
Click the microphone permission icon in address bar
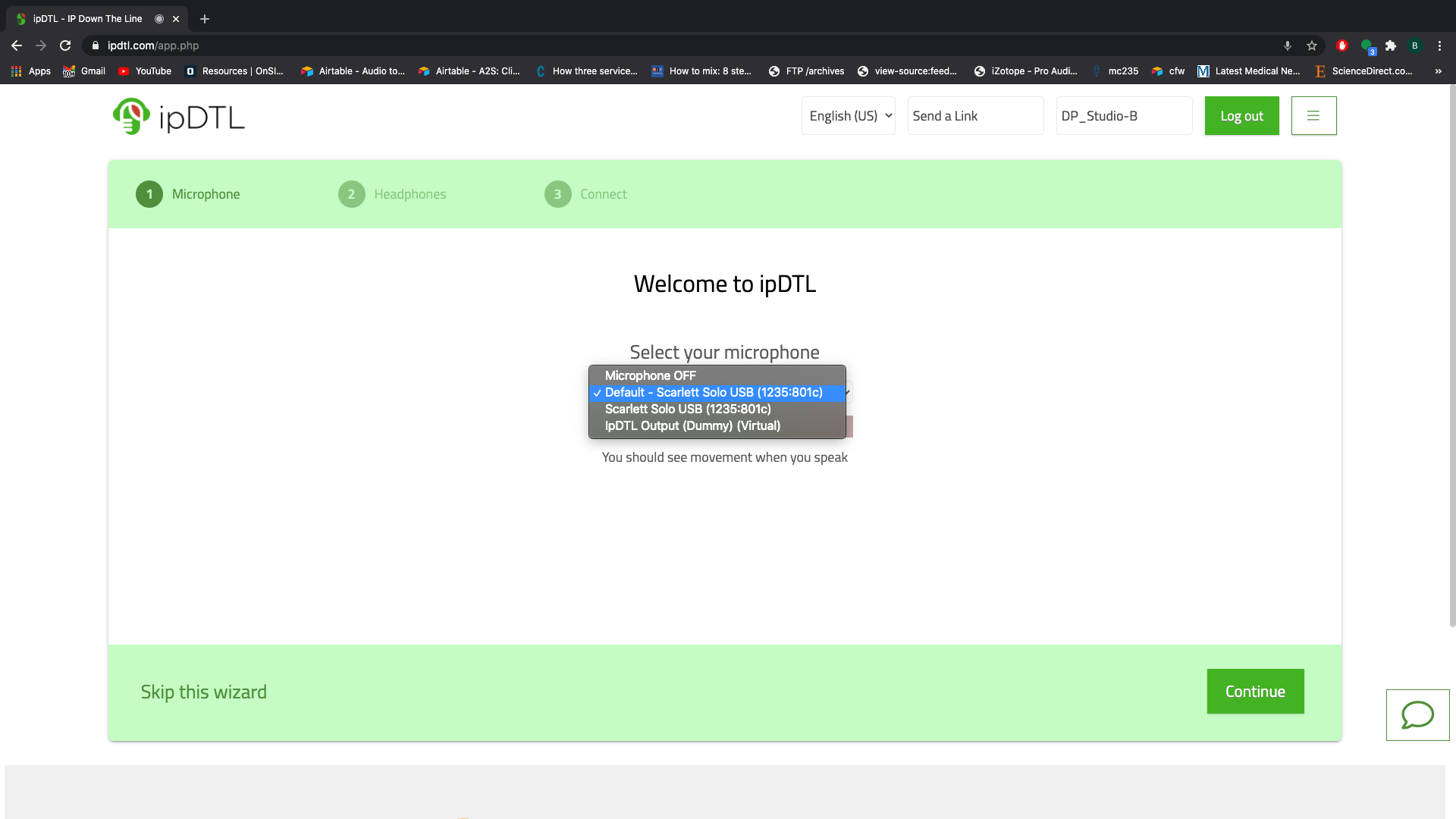1288,45
